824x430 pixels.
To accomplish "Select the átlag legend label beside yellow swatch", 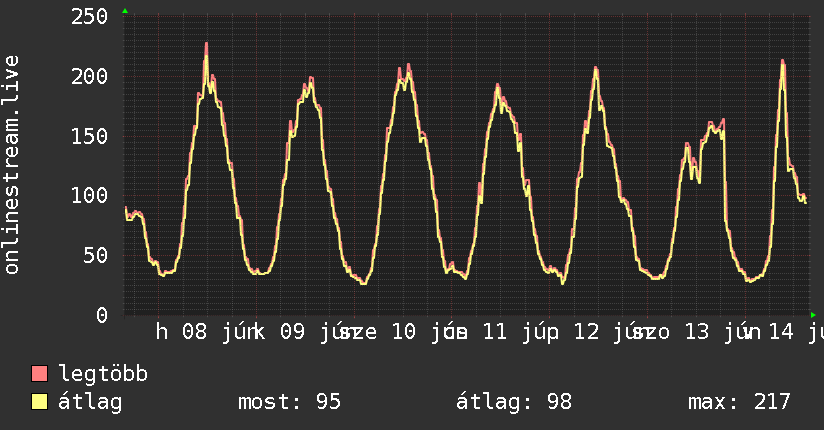I will coord(90,402).
